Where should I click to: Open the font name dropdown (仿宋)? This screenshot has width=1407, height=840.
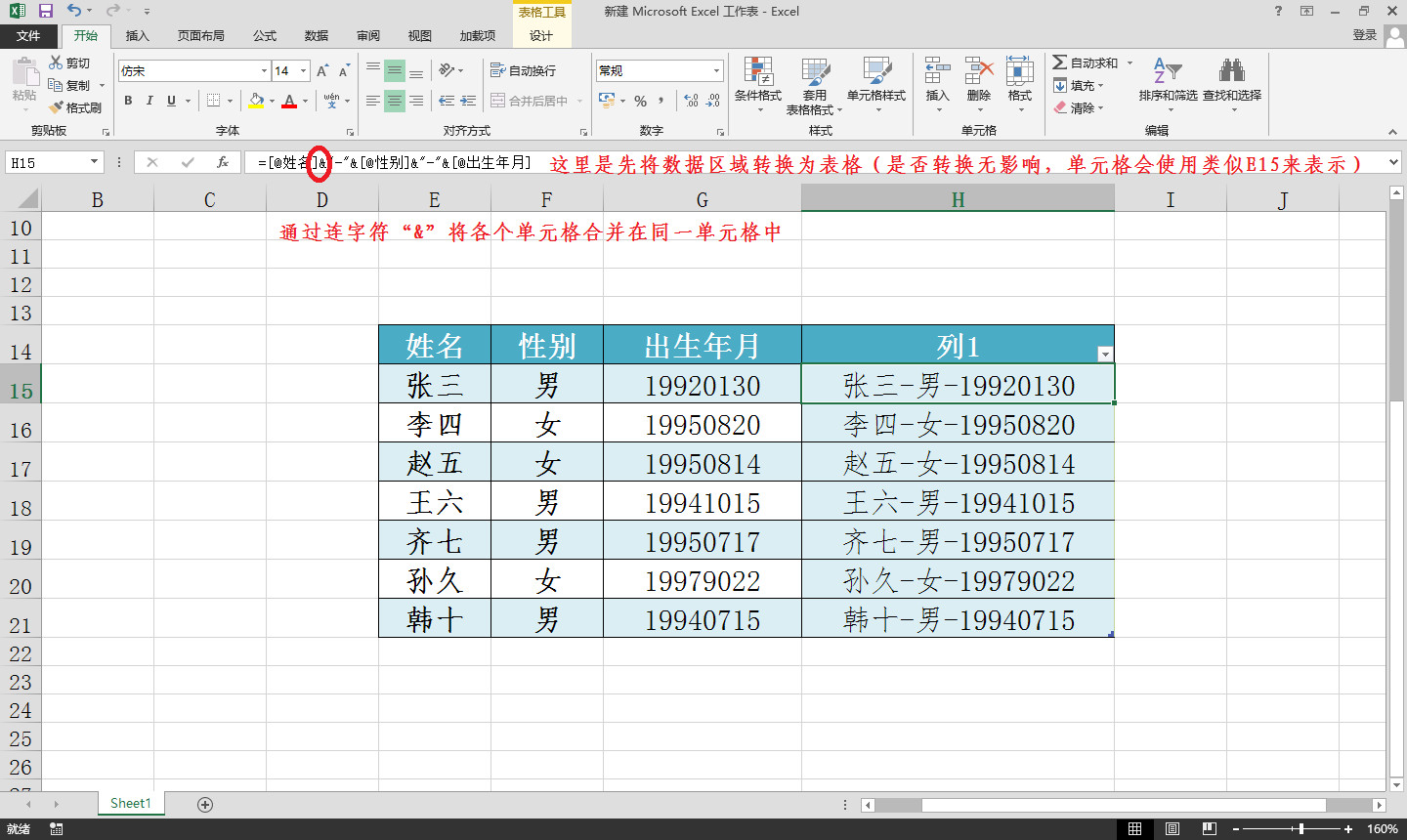tap(264, 70)
